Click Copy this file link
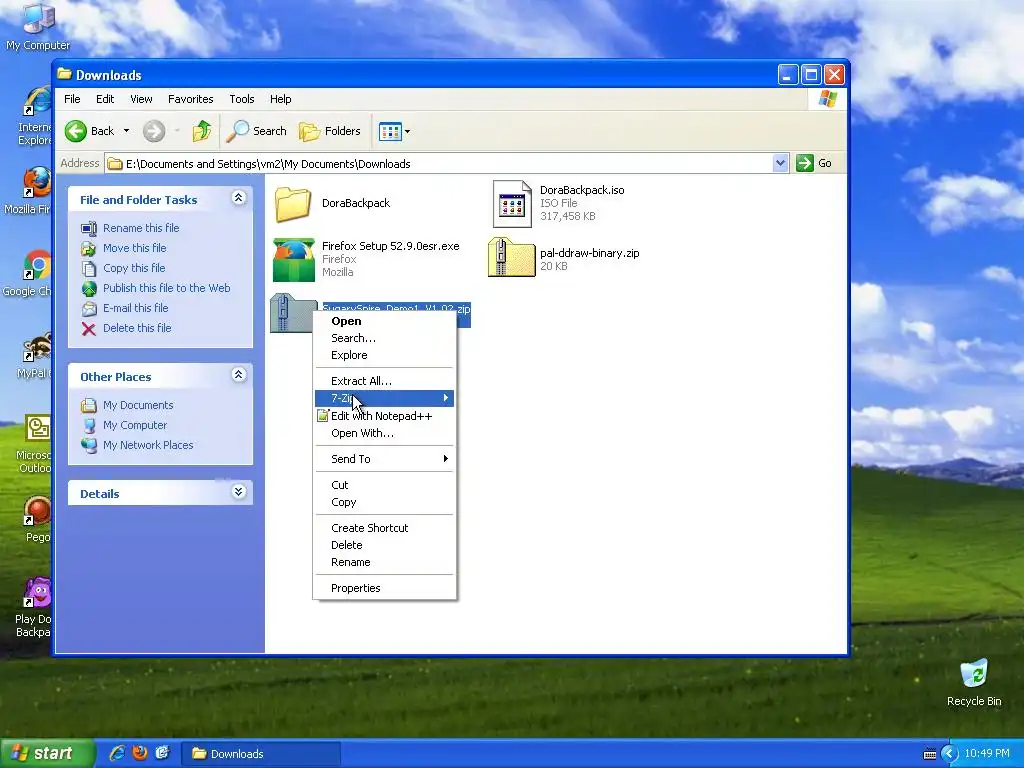Image resolution: width=1024 pixels, height=768 pixels. pyautogui.click(x=134, y=268)
